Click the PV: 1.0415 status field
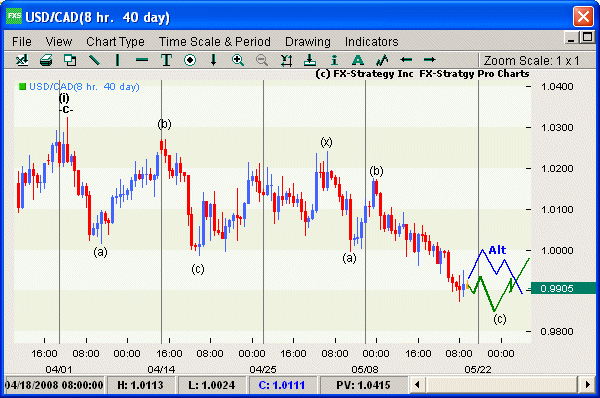 tap(363, 385)
